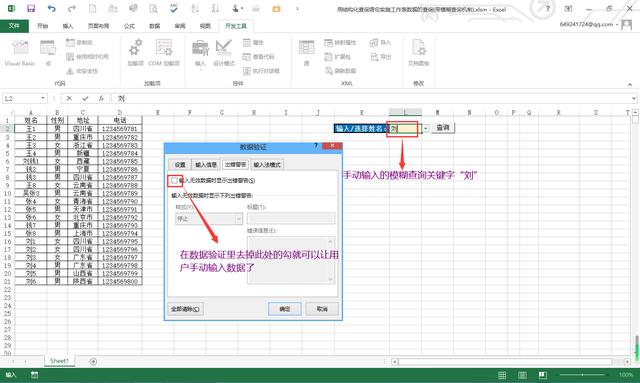Select the column D header
The width and height of the screenshot is (640, 383).
120,112
